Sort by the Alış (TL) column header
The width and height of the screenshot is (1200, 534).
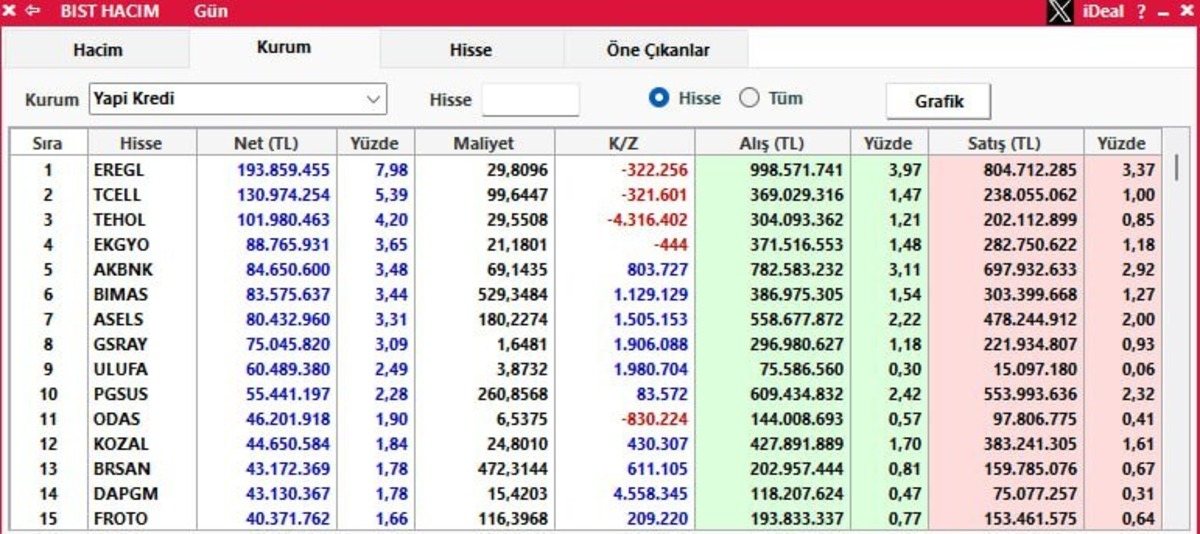coord(773,144)
